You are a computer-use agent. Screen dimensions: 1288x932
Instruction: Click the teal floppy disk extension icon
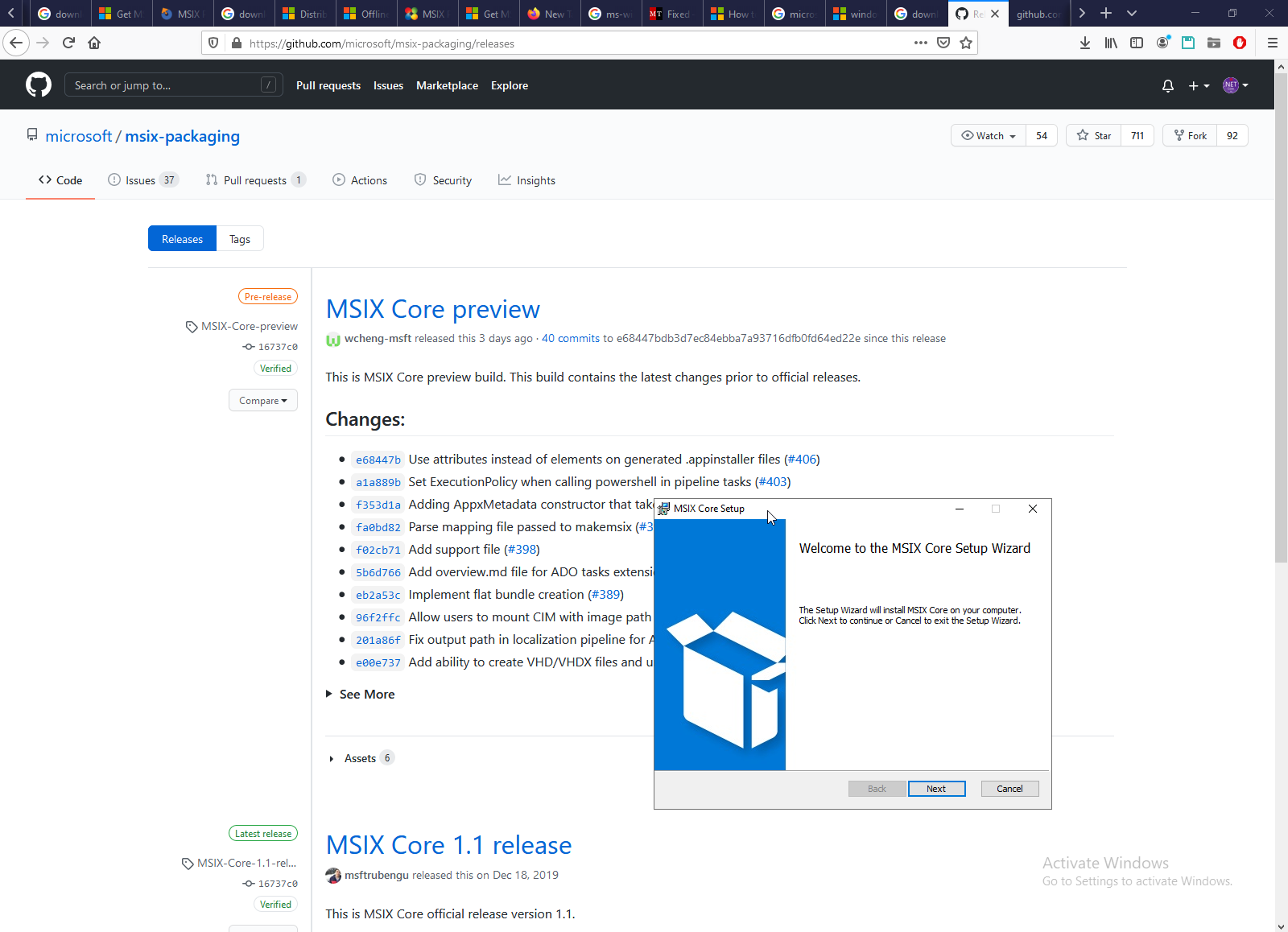pos(1188,43)
